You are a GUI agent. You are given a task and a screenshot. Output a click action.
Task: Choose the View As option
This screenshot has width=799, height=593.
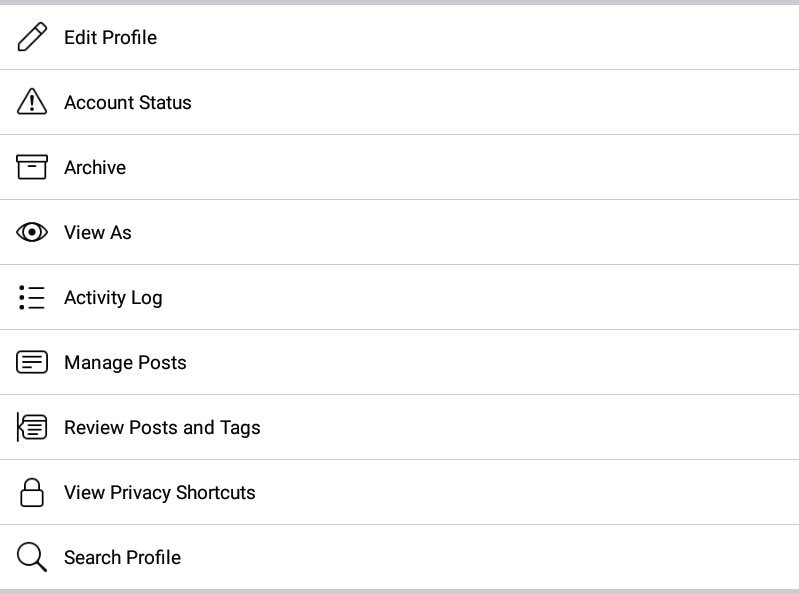(x=98, y=232)
